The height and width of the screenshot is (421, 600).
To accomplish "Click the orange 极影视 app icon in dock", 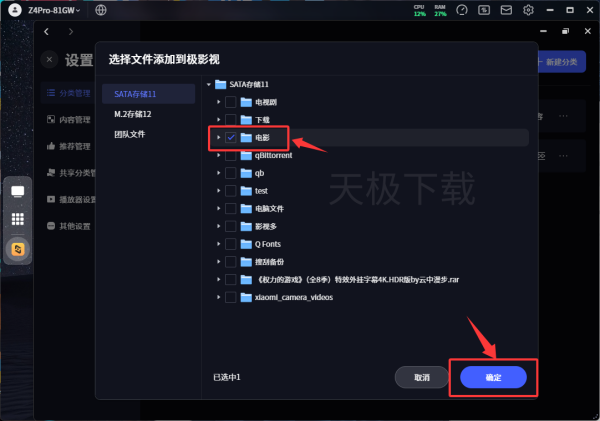I will point(18,248).
